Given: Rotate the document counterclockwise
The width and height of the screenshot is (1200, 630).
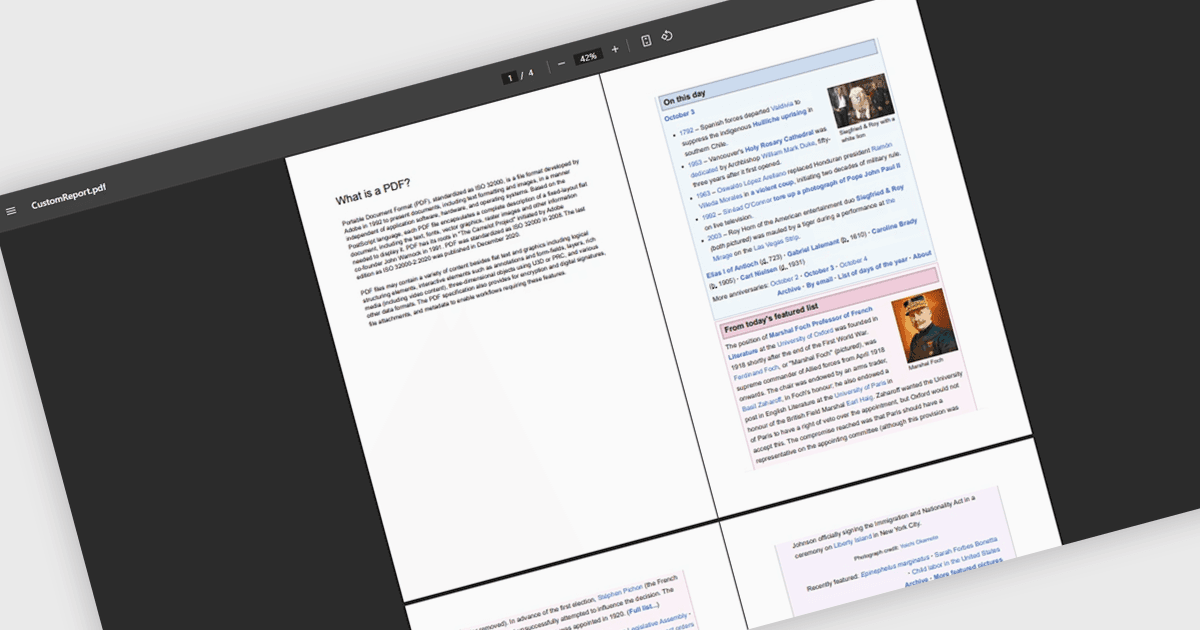Looking at the screenshot, I should tap(667, 36).
